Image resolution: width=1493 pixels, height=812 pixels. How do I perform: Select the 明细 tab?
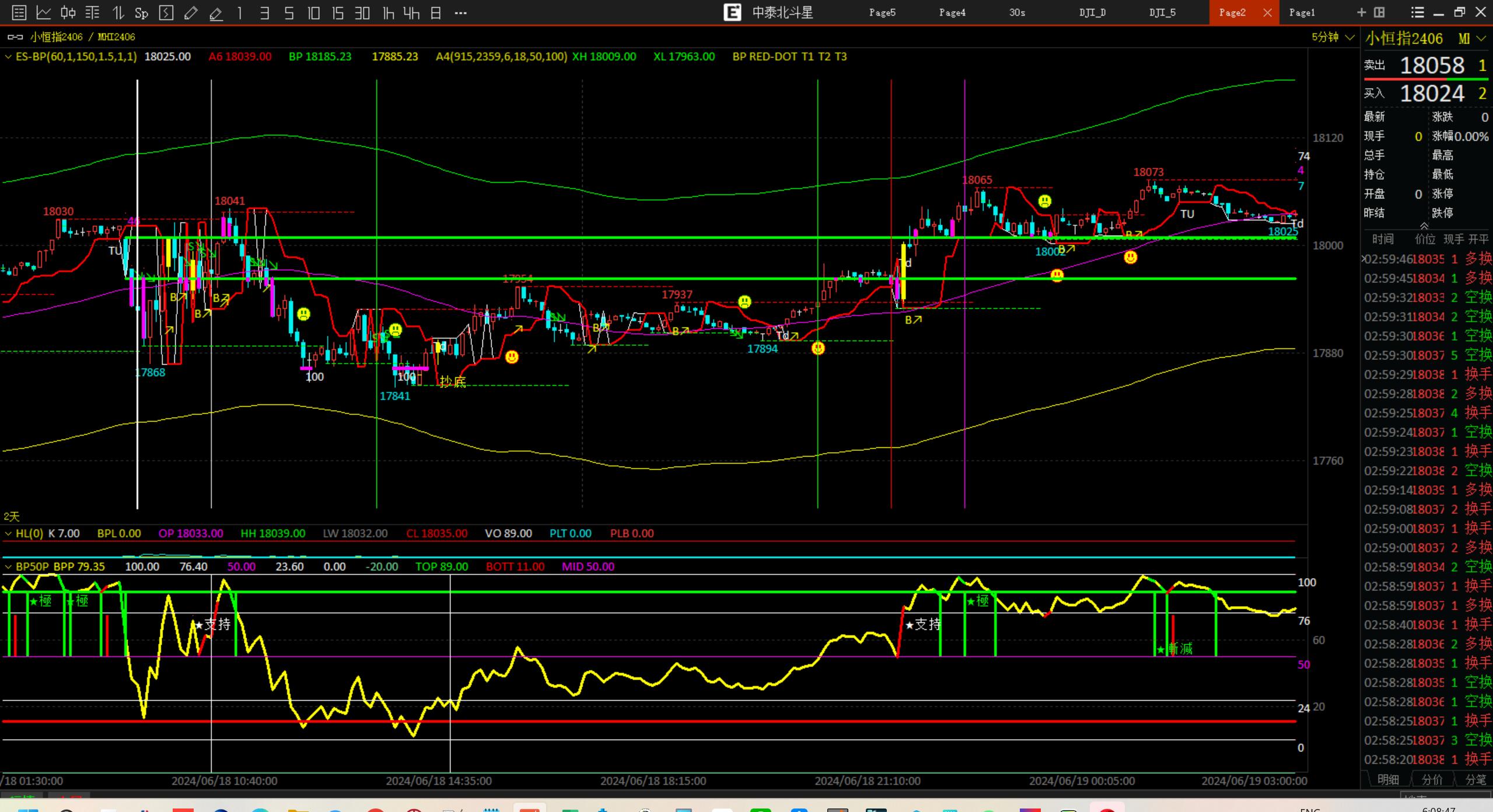1389,779
